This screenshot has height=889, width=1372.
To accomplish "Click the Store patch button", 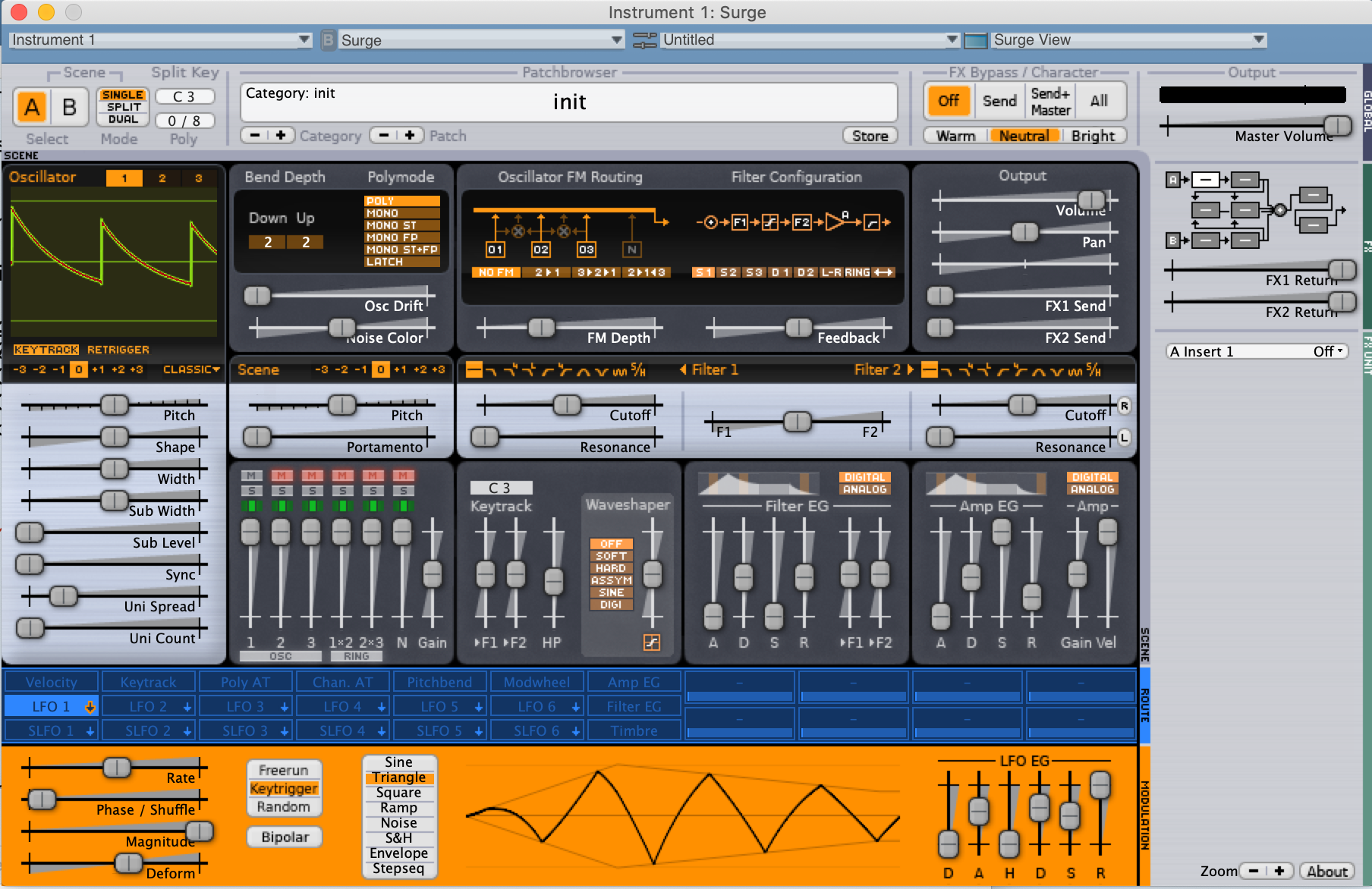I will click(x=870, y=136).
